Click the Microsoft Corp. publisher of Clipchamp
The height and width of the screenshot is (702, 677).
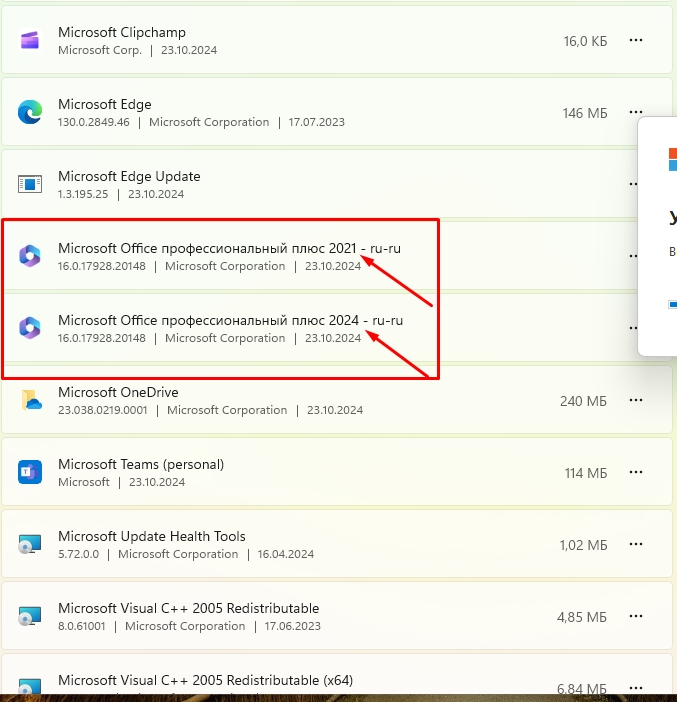[x=100, y=50]
